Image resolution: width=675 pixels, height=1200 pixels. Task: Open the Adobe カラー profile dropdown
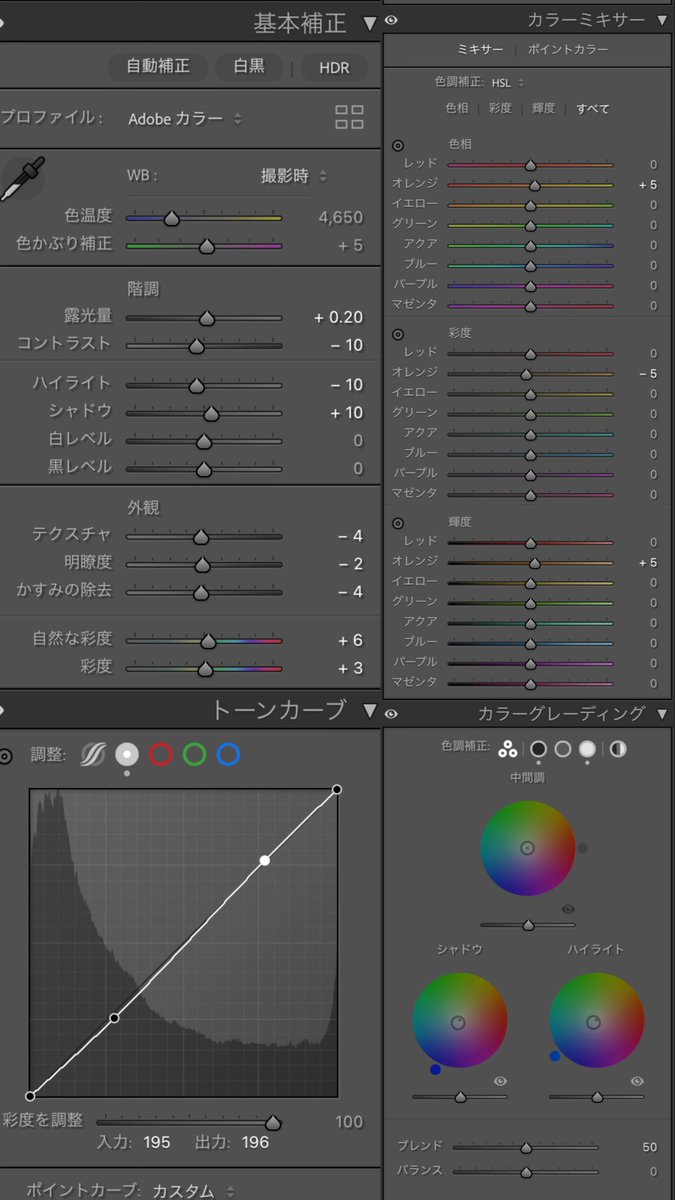click(185, 118)
